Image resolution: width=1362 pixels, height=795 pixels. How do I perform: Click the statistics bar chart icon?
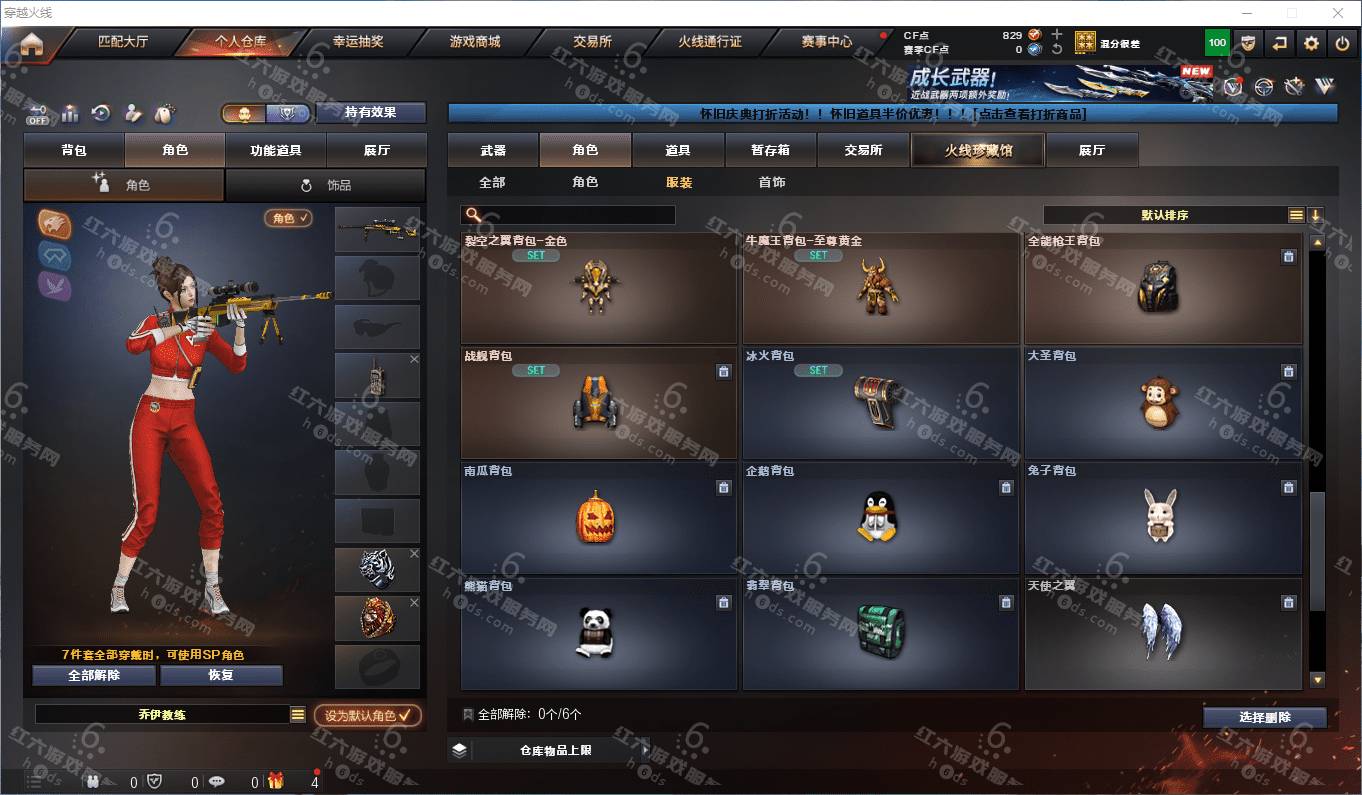point(70,113)
